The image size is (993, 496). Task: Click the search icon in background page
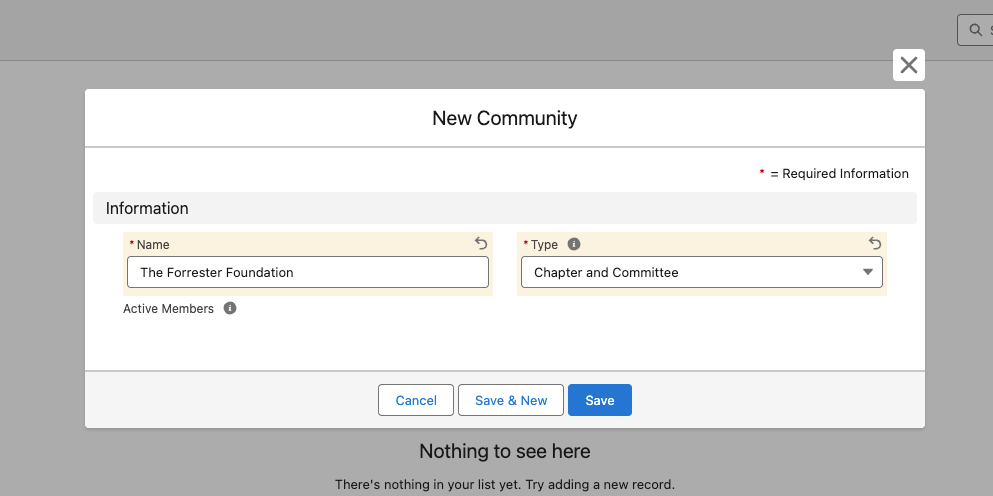point(976,30)
